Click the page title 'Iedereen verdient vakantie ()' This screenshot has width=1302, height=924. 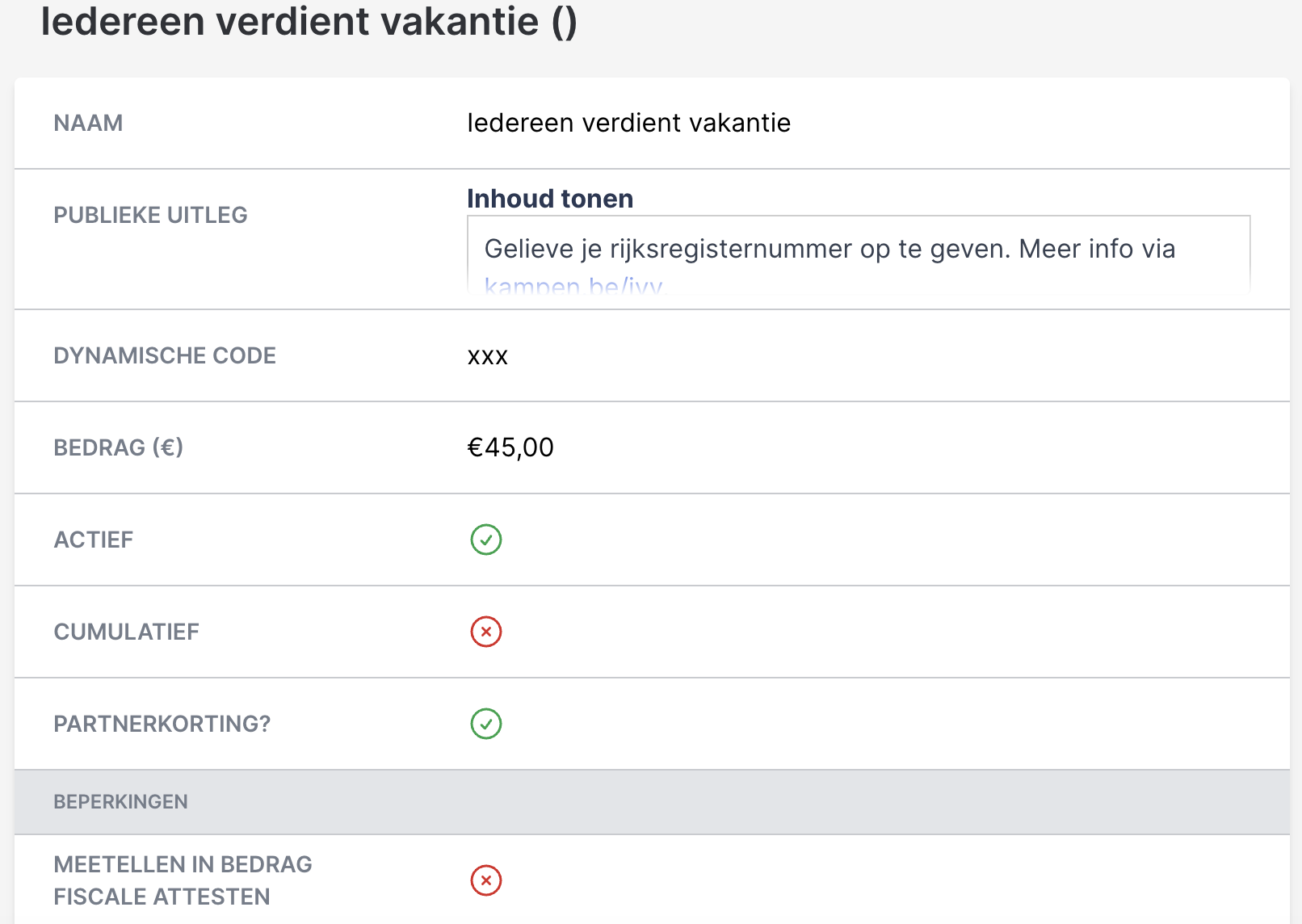point(309,22)
